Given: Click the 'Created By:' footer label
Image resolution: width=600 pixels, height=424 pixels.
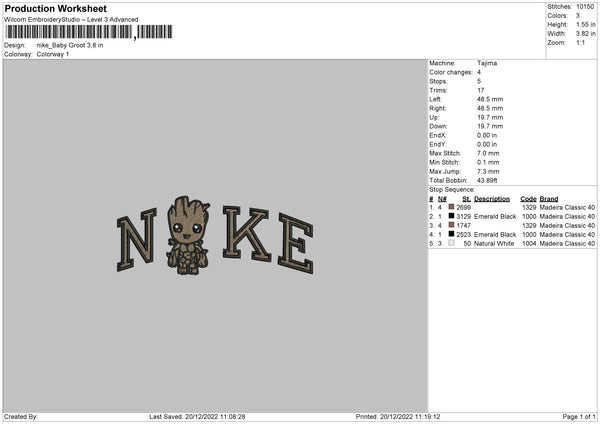Looking at the screenshot, I should 21,416.
